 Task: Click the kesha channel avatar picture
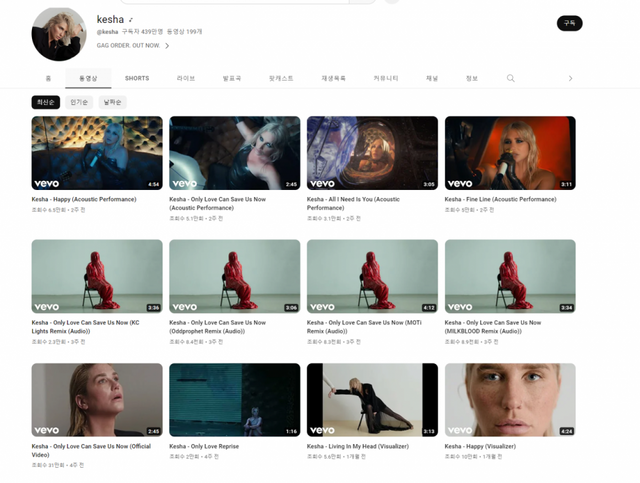point(59,34)
